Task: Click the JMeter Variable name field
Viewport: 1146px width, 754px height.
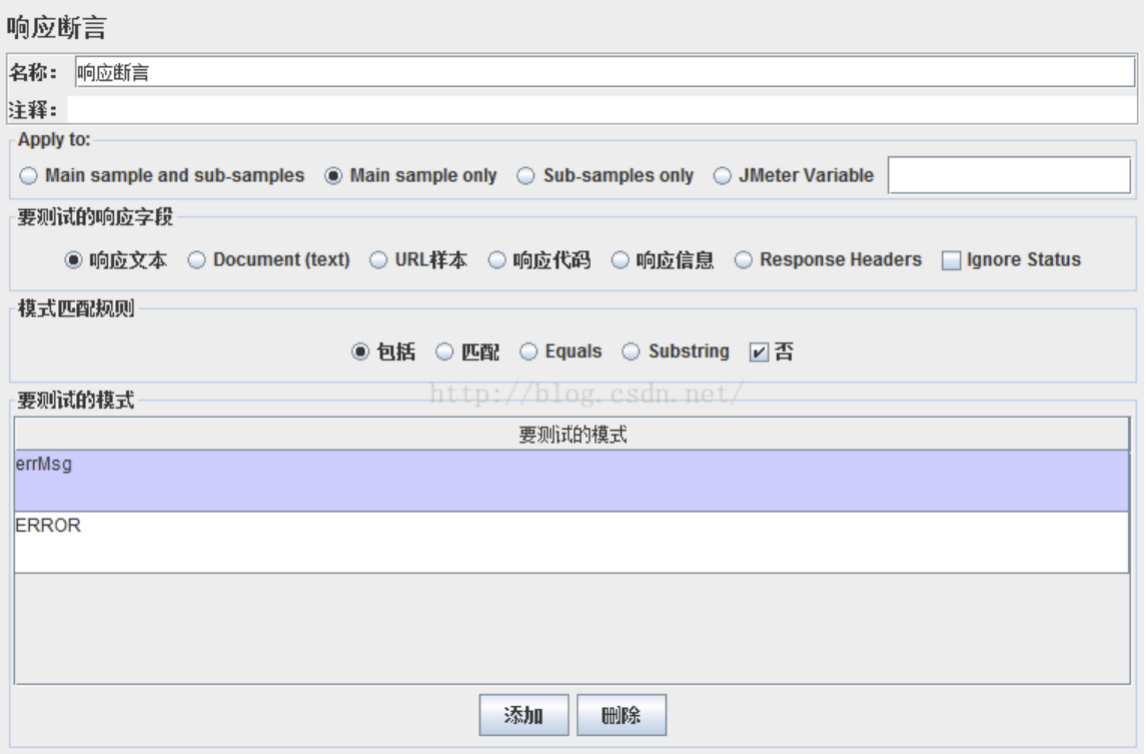Action: point(1009,175)
